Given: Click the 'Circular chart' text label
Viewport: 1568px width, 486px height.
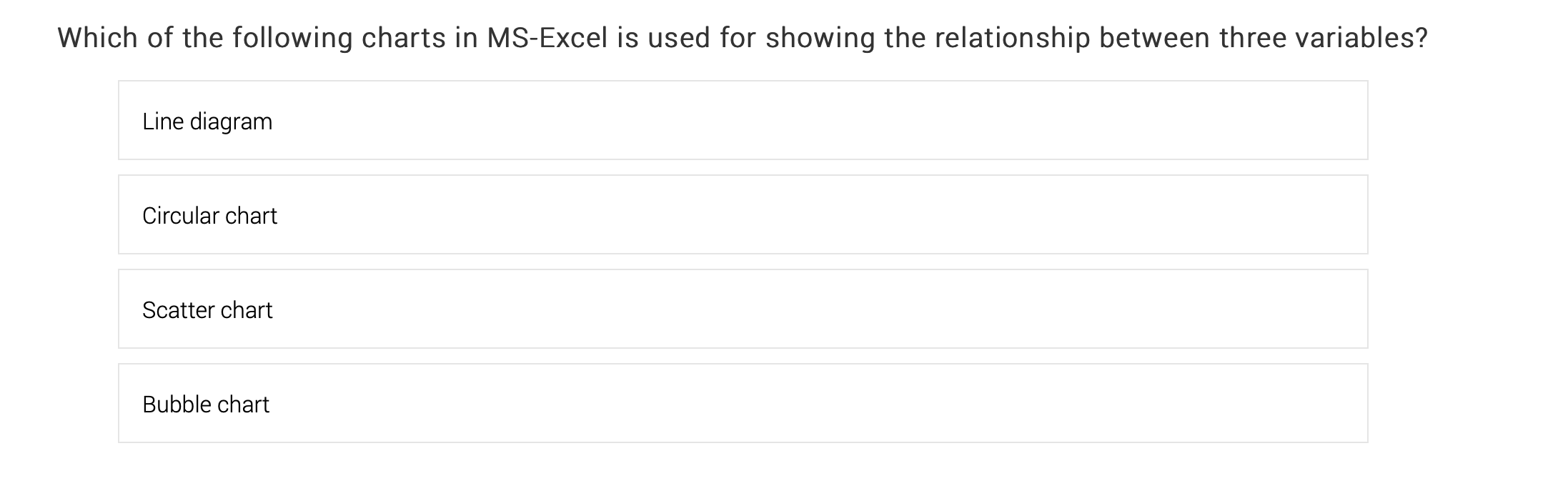Looking at the screenshot, I should point(209,216).
